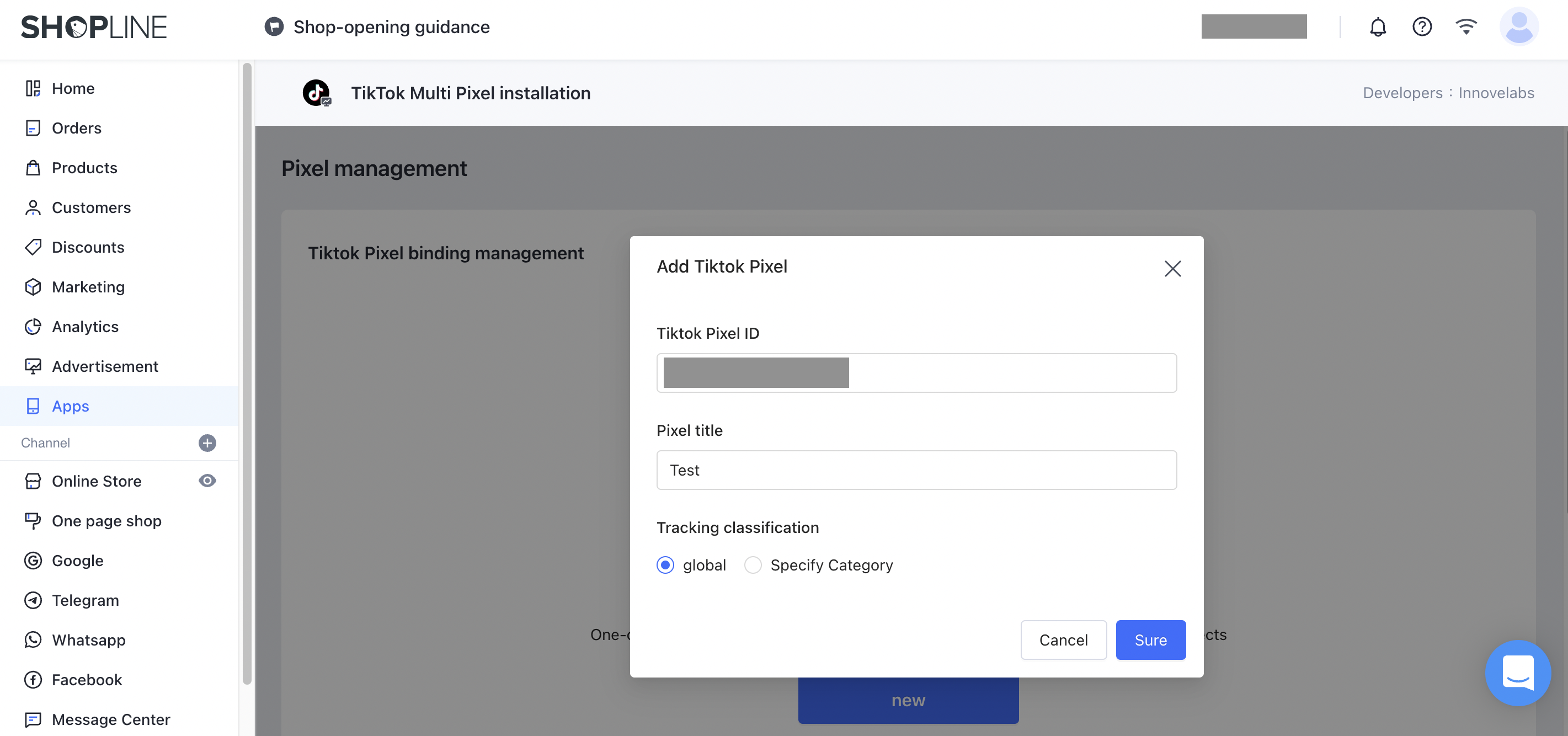Click Innovelabs developer name
The image size is (1568, 736).
pos(1496,93)
